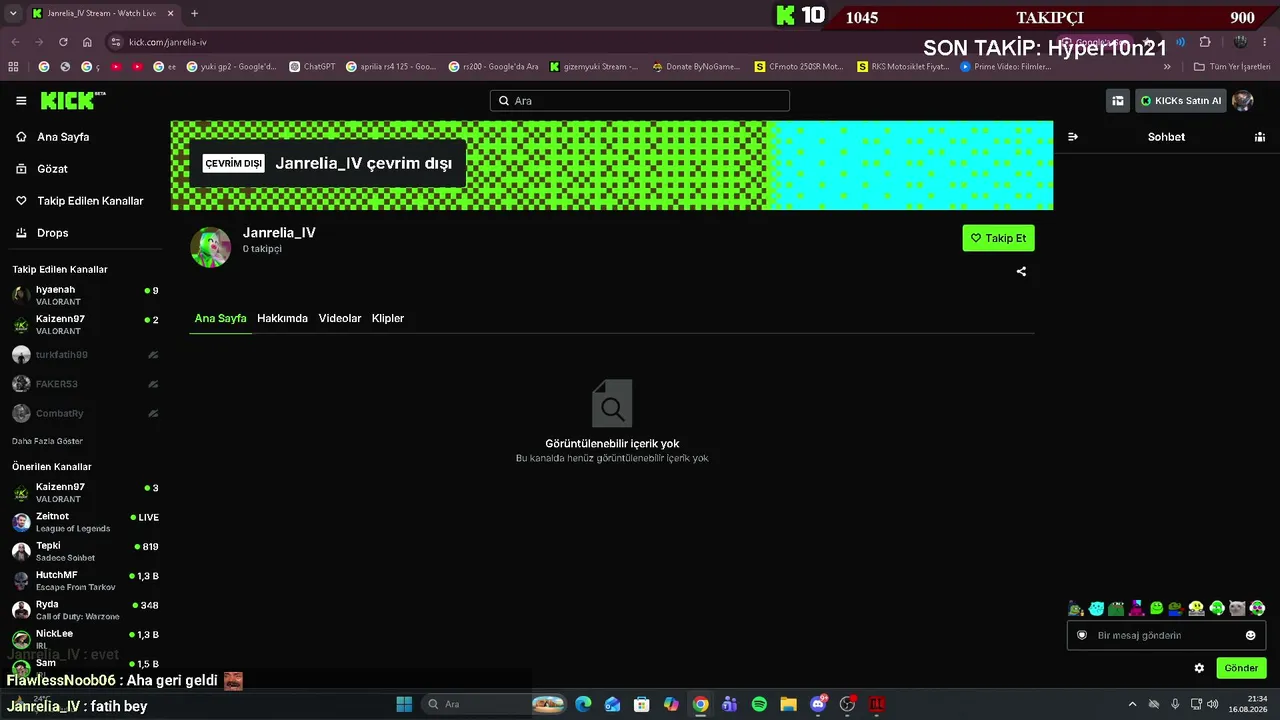Open the Kick hamburger sidebar menu
1280x720 pixels.
pos(21,101)
